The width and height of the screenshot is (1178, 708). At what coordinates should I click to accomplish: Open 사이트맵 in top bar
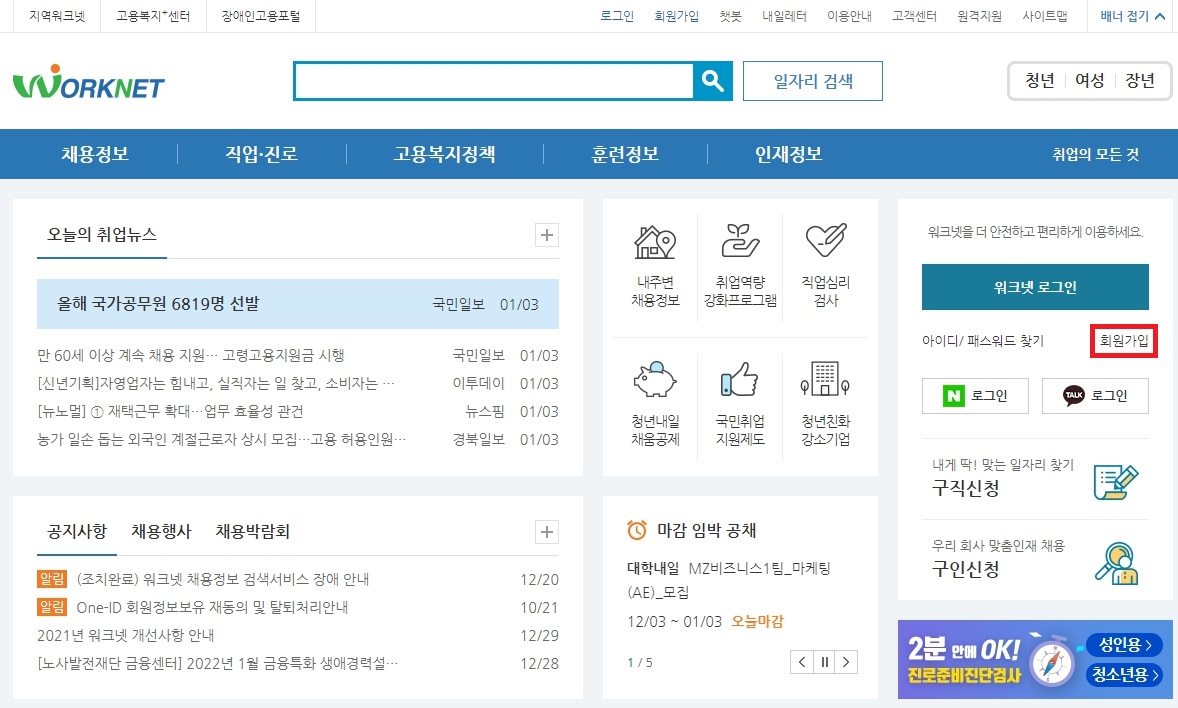[x=1045, y=16]
